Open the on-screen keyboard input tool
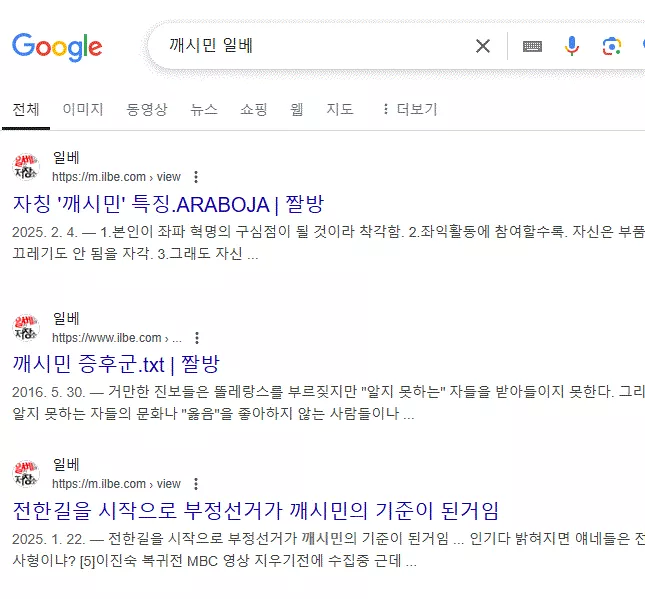Viewport: 645px width, 599px height. [532, 46]
